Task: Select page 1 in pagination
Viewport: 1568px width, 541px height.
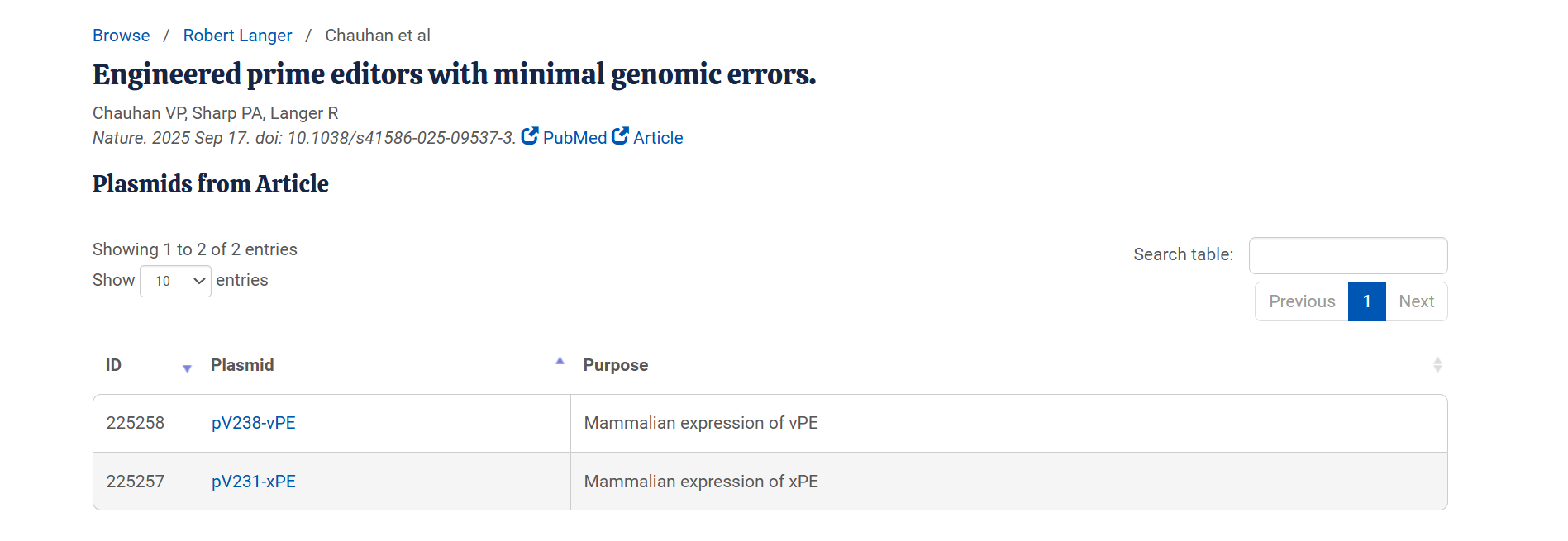Action: (x=1366, y=301)
